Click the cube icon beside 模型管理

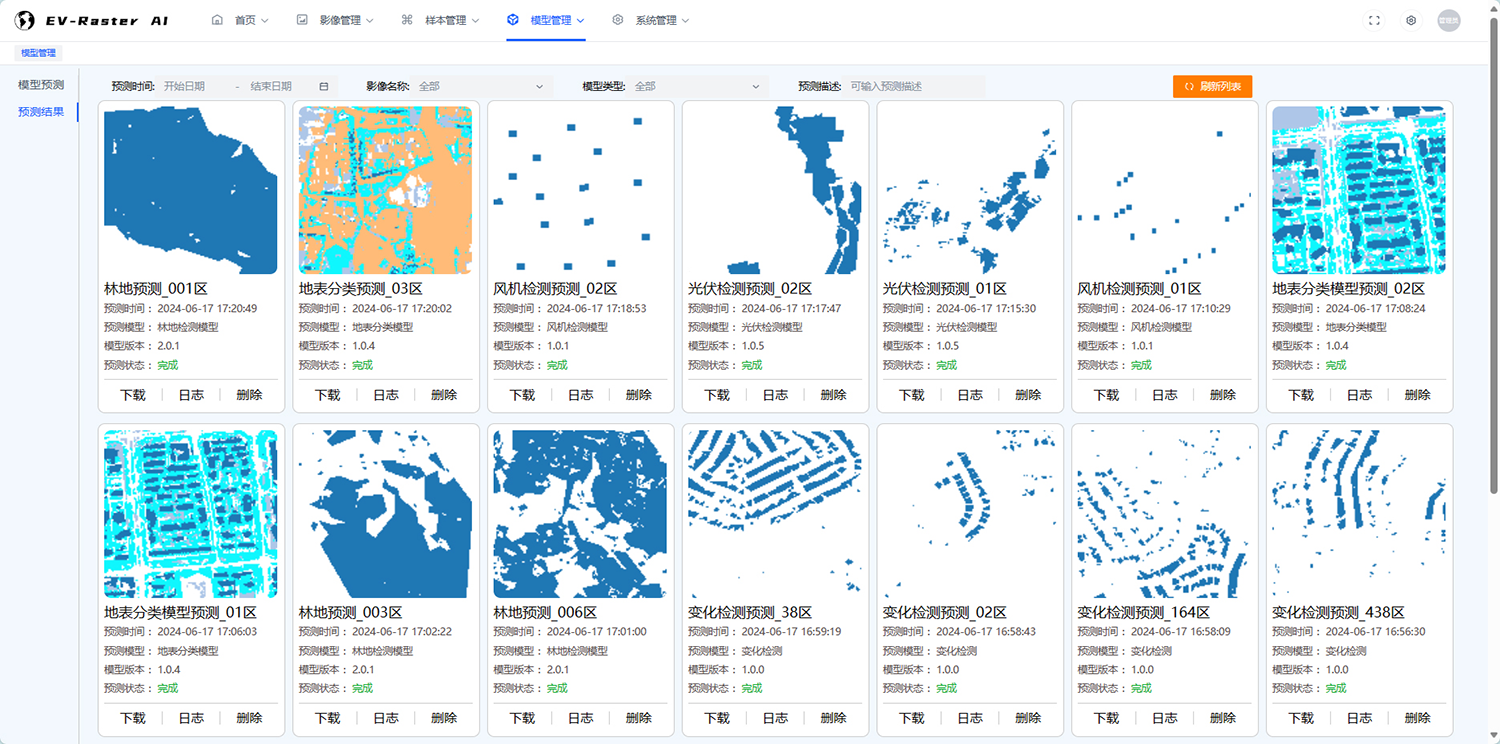[x=513, y=20]
